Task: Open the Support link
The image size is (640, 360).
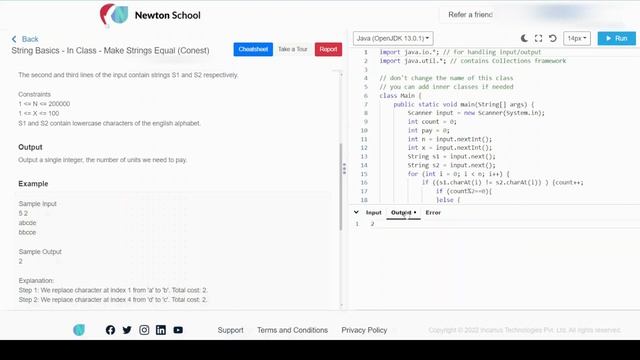Action: pyautogui.click(x=230, y=330)
